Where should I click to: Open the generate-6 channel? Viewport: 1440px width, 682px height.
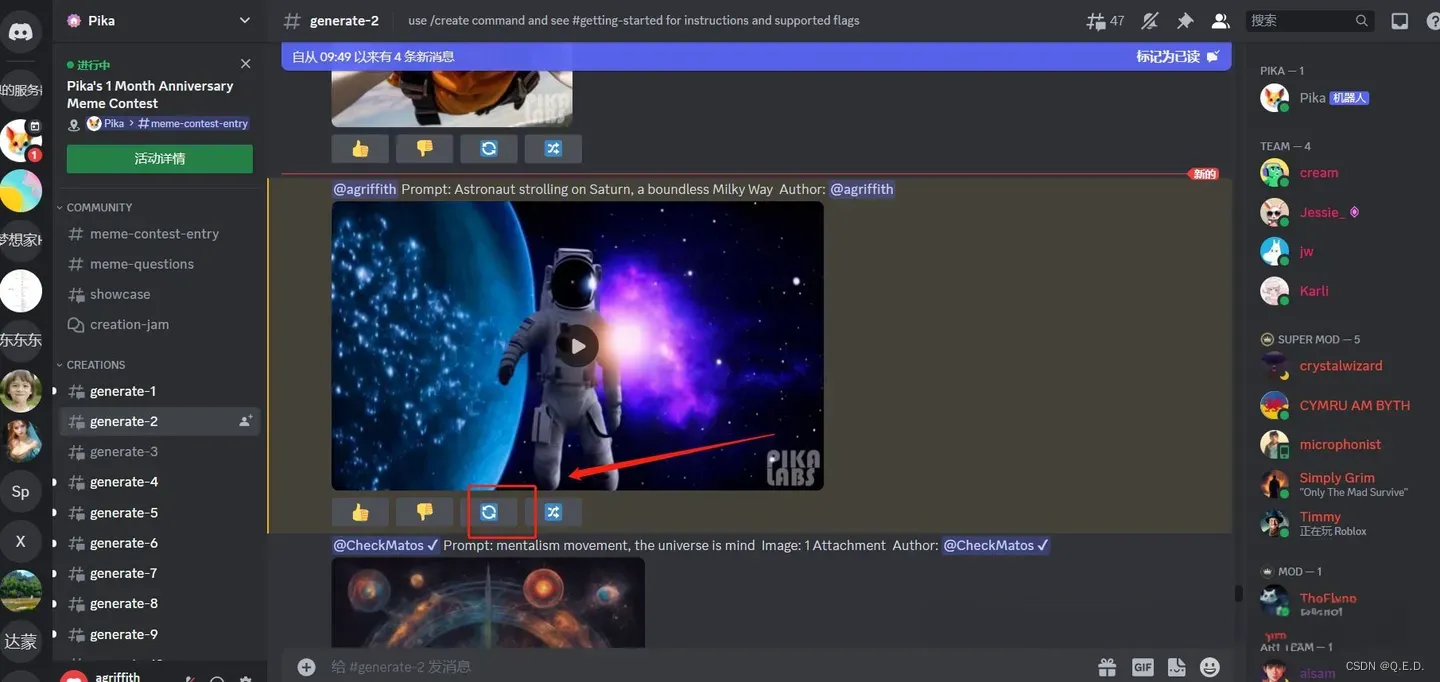[160, 543]
